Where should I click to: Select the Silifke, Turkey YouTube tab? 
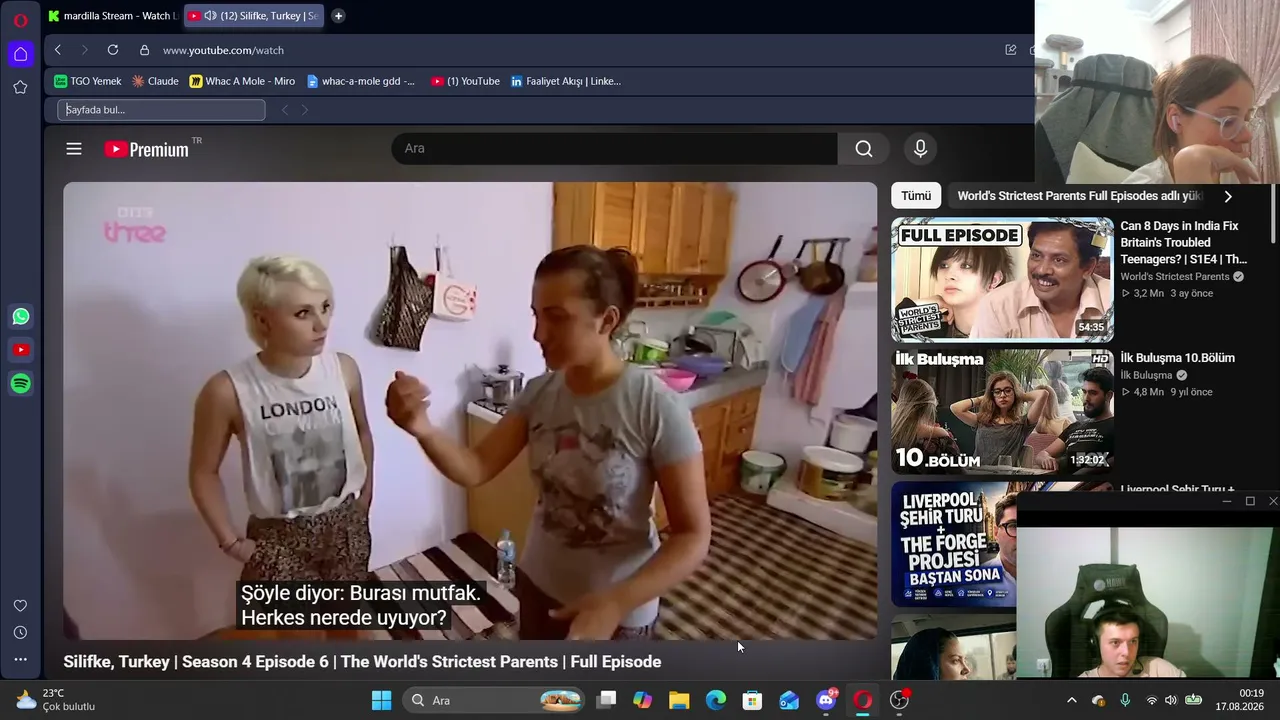coord(254,16)
